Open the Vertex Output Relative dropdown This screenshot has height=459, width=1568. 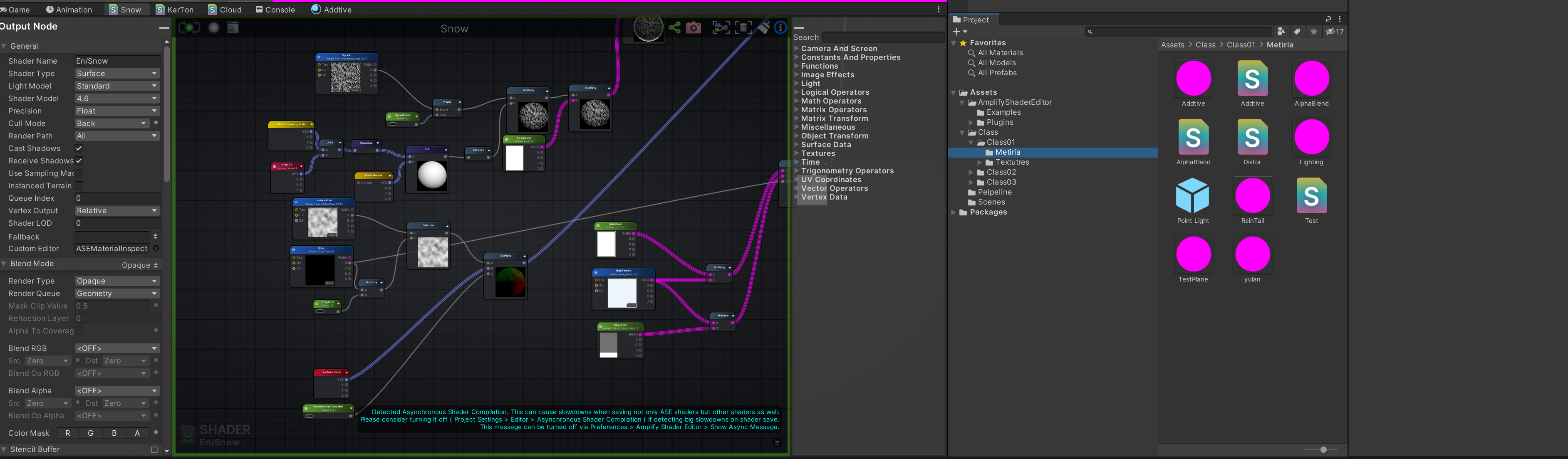point(117,210)
